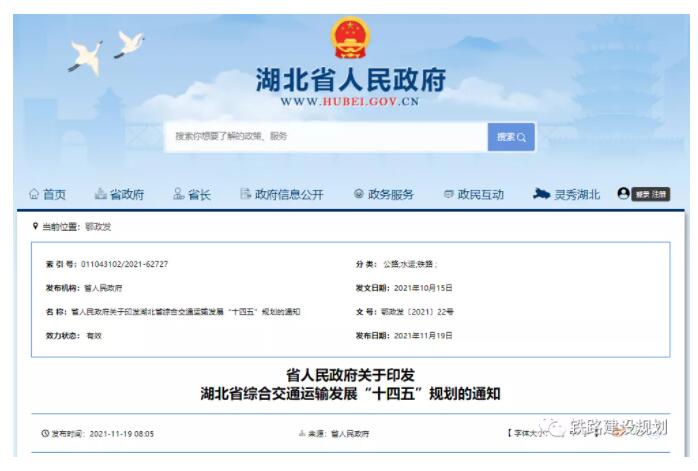Click the location pin icon by 当前位置
This screenshot has height=471, width=698.
coord(36,226)
